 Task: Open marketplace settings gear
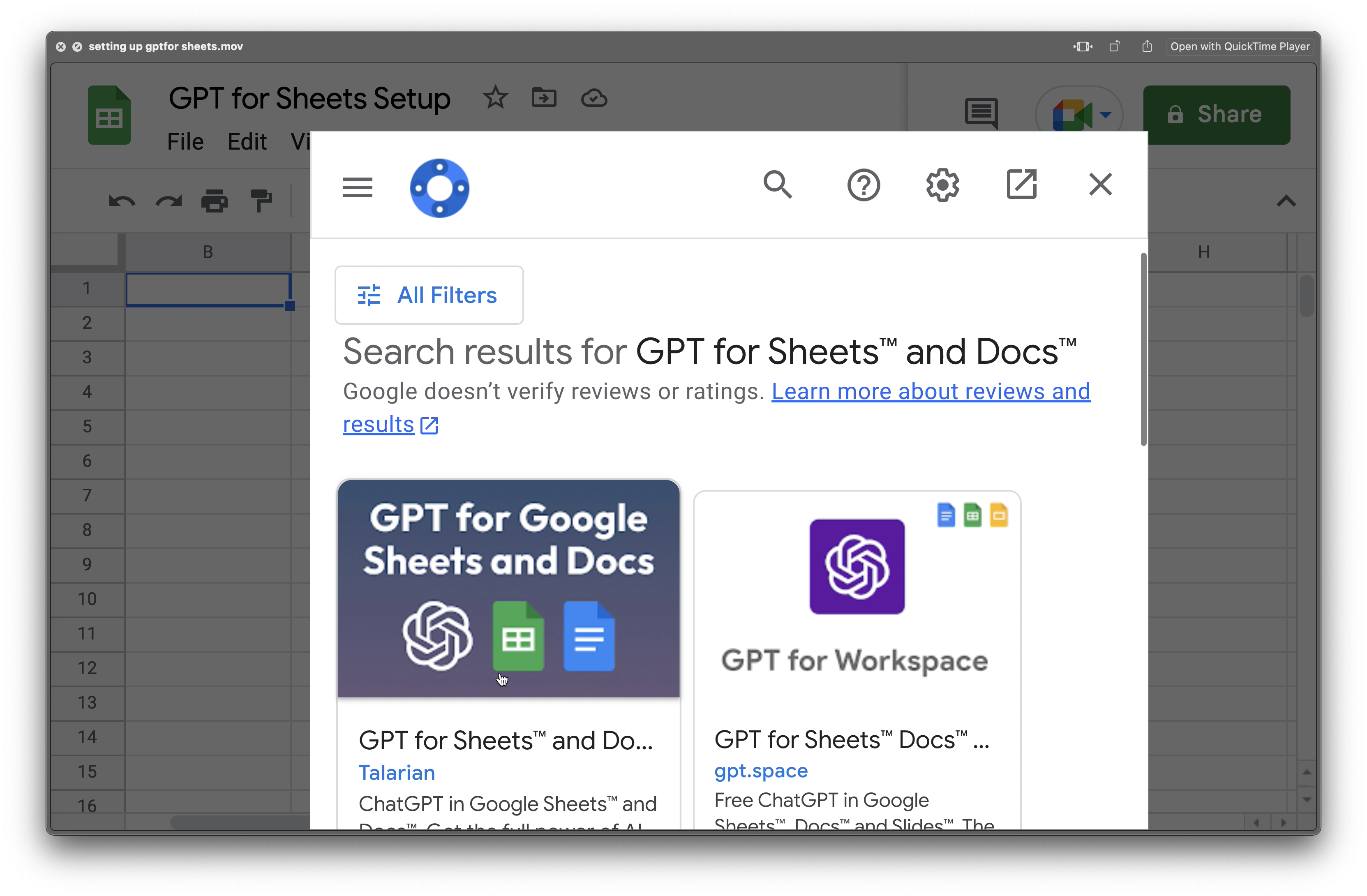(x=942, y=185)
